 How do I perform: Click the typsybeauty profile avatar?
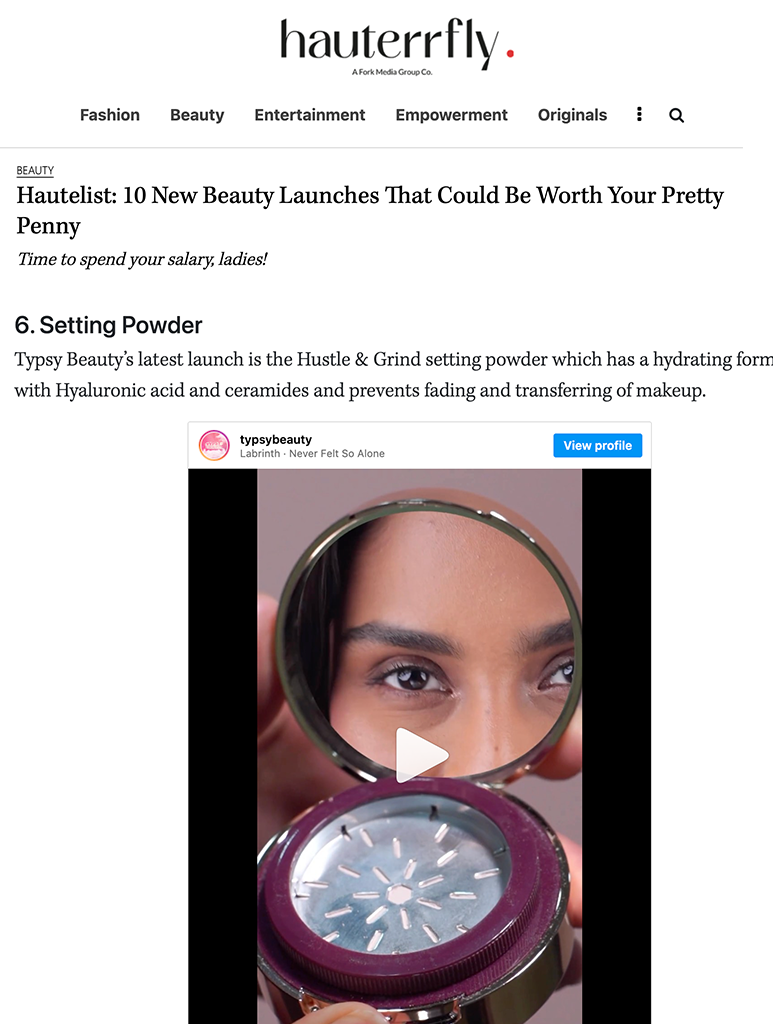(214, 445)
